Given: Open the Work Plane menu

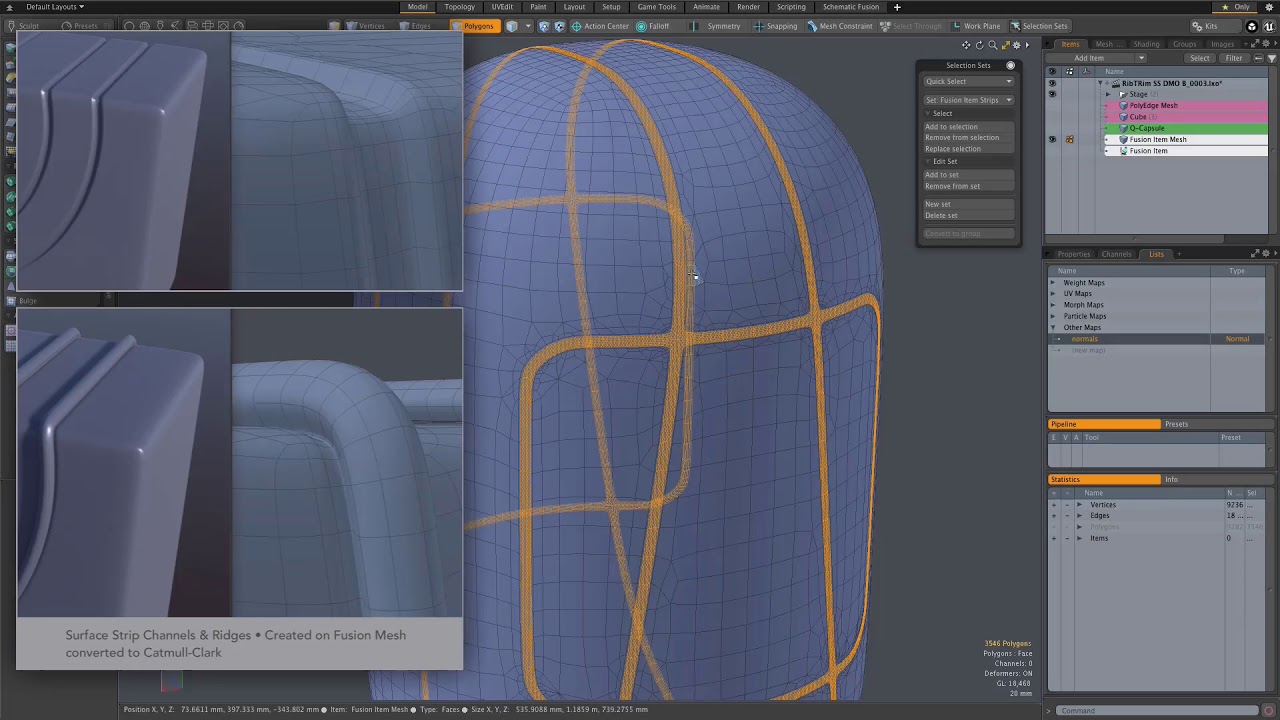Looking at the screenshot, I should click(x=976, y=26).
